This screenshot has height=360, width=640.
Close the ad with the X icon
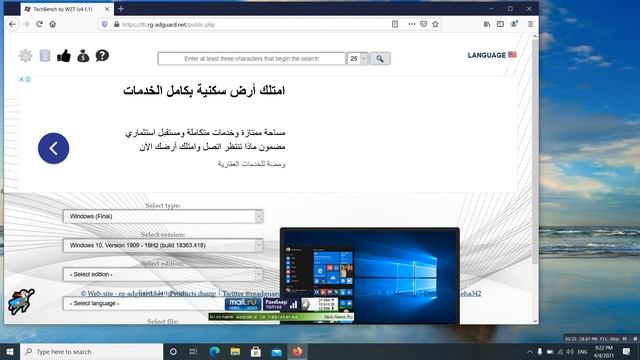click(x=22, y=80)
